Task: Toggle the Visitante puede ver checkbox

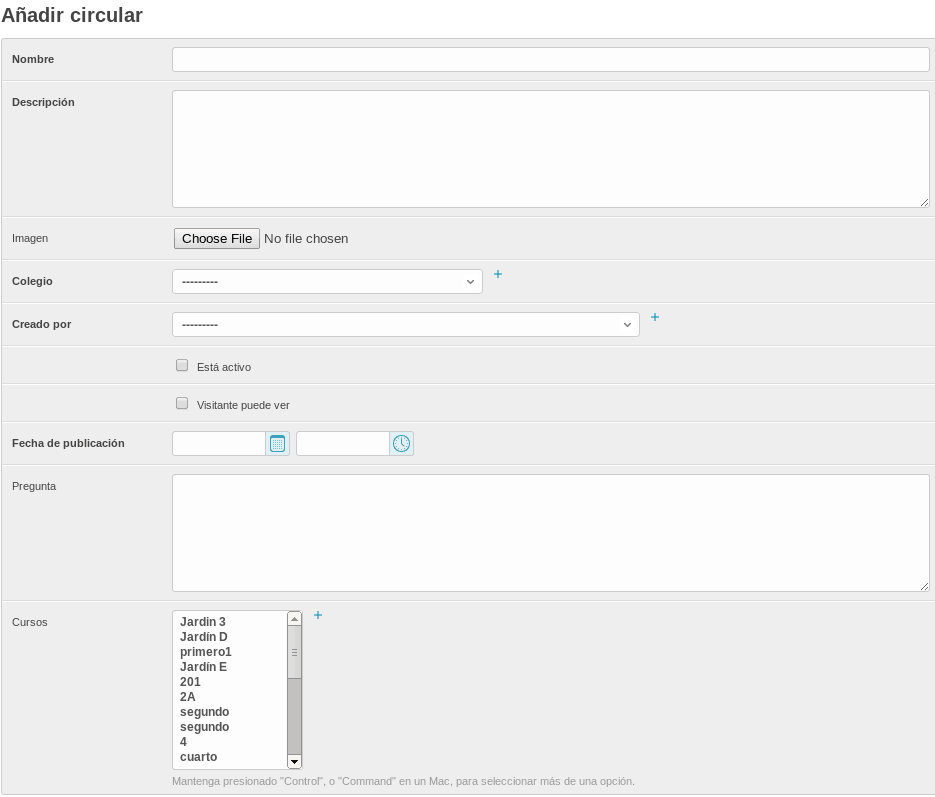Action: click(182, 404)
